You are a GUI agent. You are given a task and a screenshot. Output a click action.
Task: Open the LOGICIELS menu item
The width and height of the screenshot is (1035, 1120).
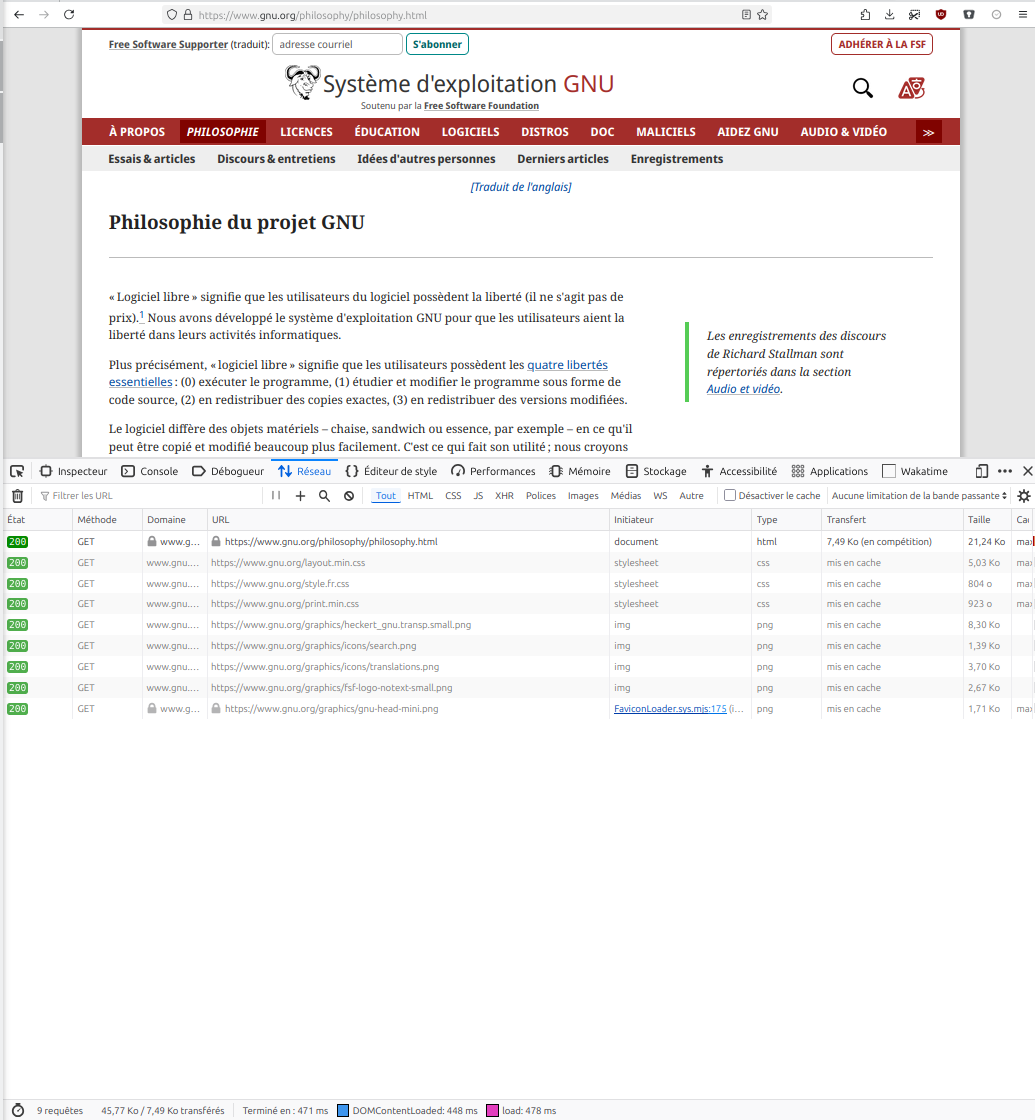point(470,132)
